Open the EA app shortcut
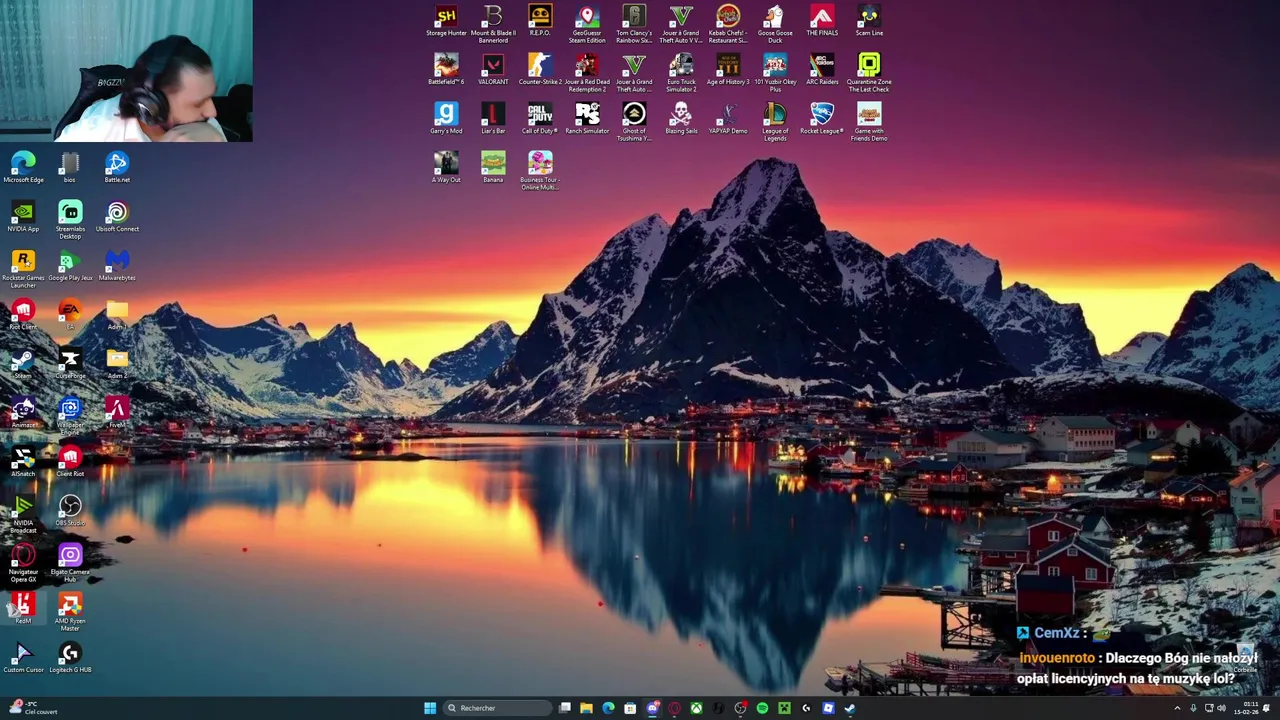The width and height of the screenshot is (1280, 720). (x=70, y=314)
